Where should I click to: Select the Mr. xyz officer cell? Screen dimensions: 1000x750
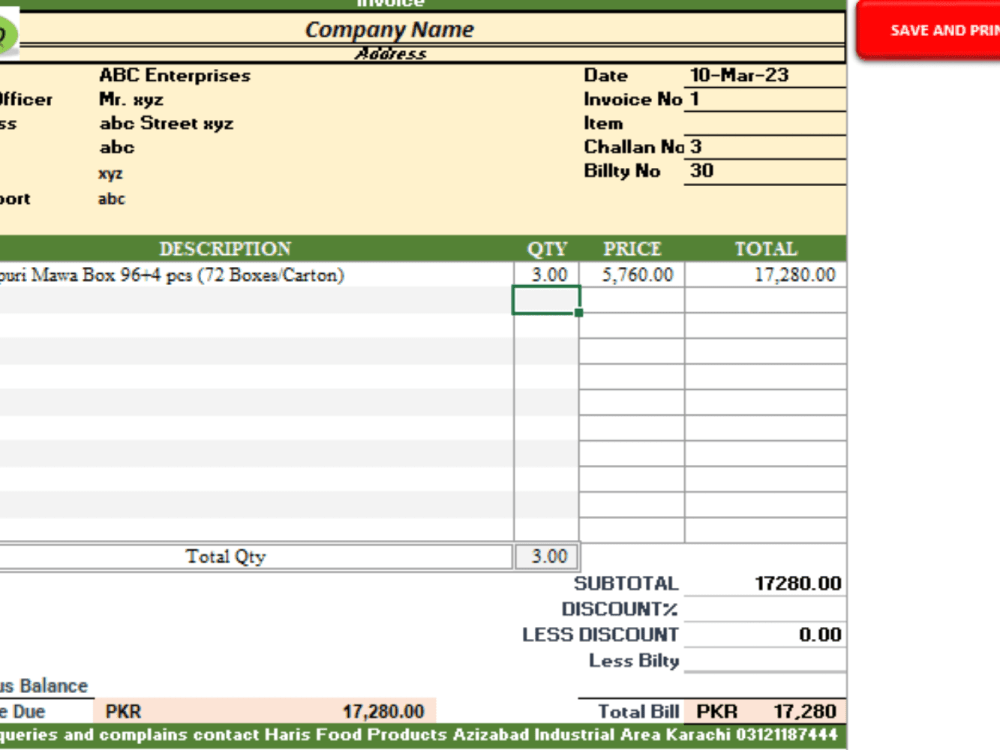(131, 99)
